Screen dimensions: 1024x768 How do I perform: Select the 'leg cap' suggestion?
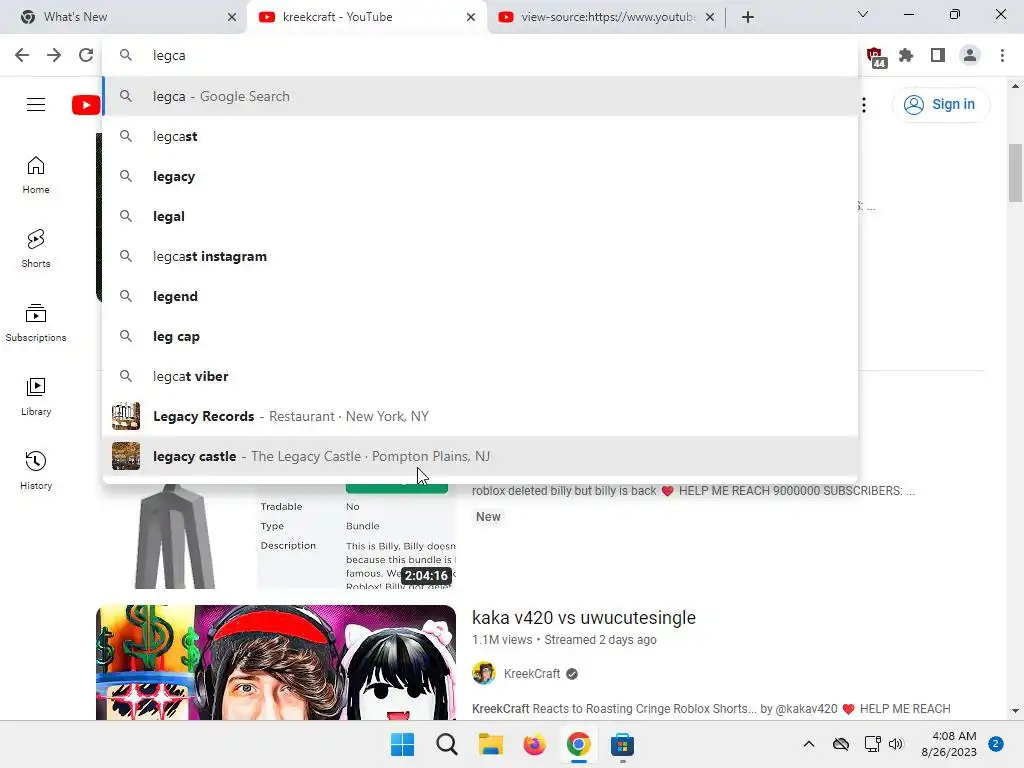coord(480,336)
